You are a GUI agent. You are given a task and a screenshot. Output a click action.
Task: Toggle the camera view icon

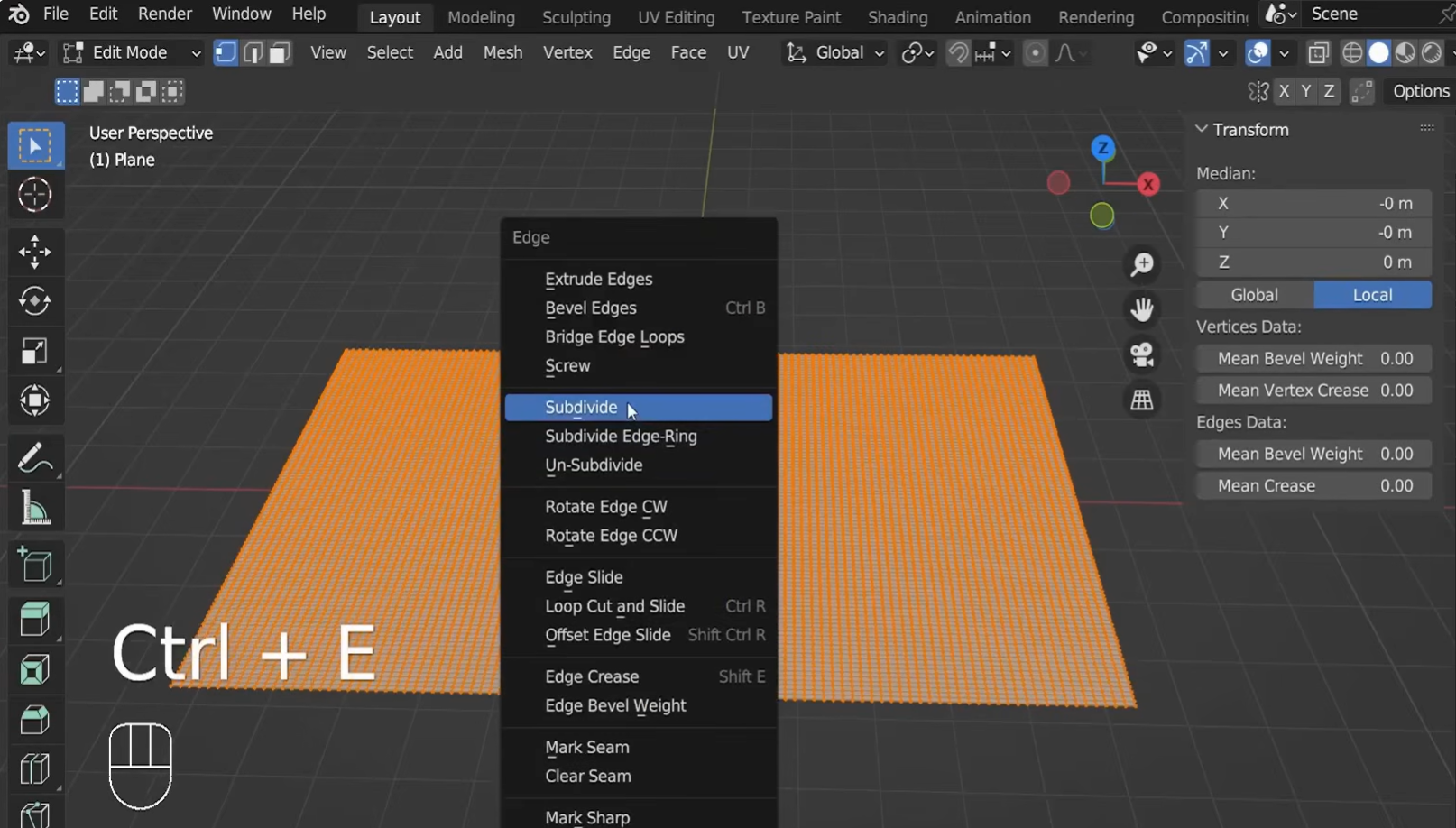(1142, 354)
